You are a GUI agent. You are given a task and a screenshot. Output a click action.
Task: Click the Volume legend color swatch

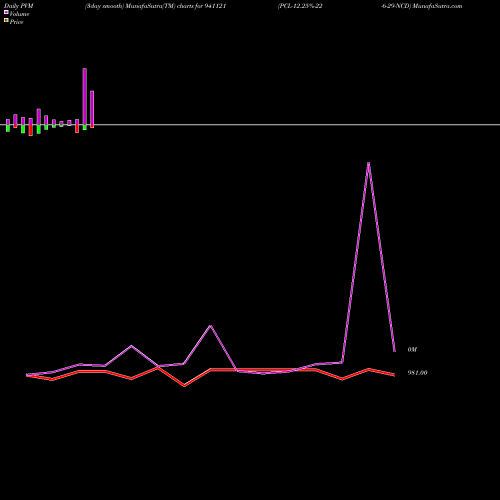pos(6,12)
